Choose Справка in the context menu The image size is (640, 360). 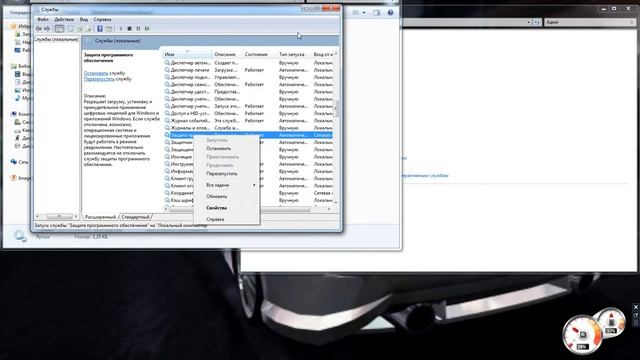[x=227, y=219]
